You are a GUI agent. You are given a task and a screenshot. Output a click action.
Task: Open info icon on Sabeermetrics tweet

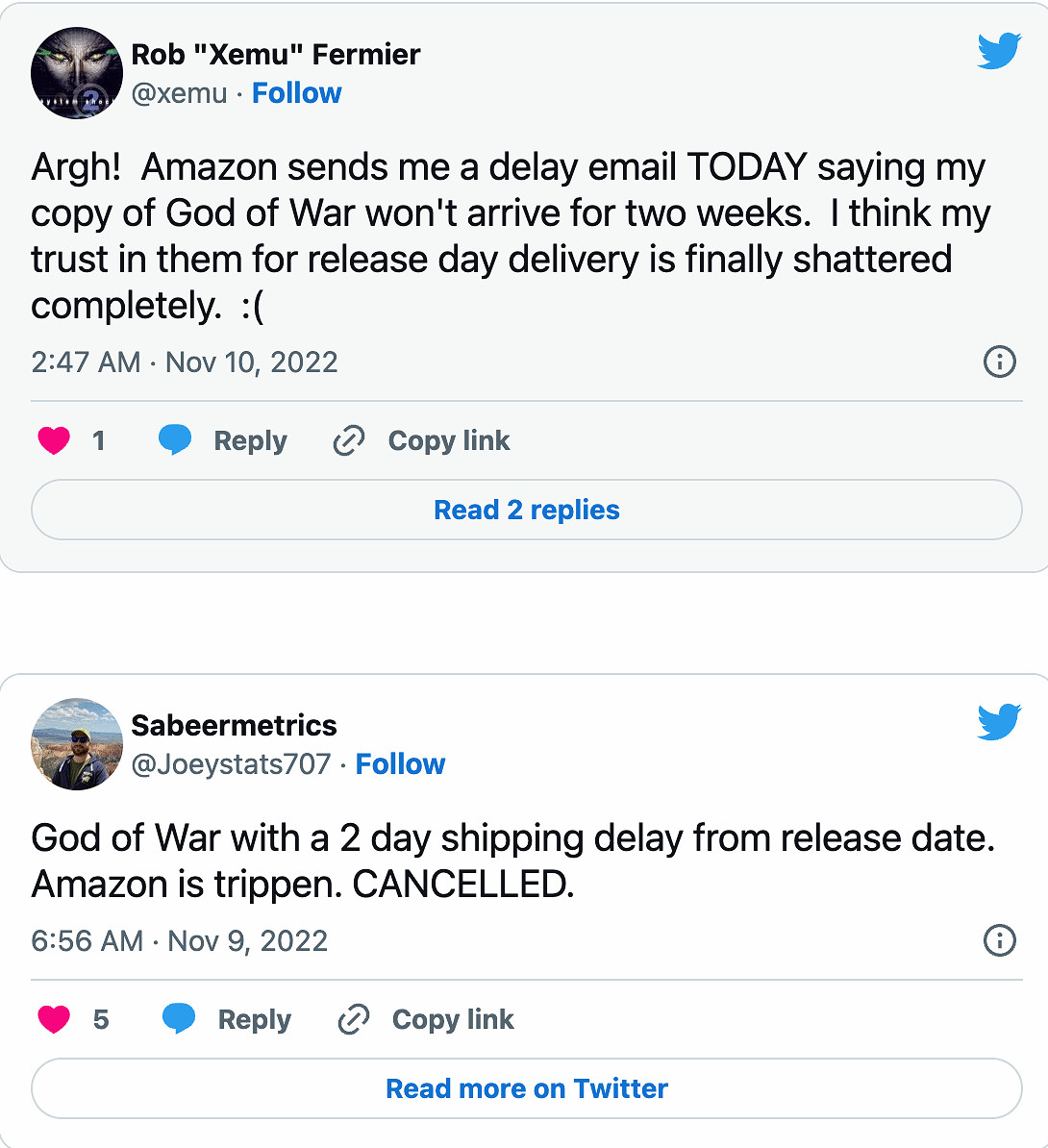pos(999,940)
